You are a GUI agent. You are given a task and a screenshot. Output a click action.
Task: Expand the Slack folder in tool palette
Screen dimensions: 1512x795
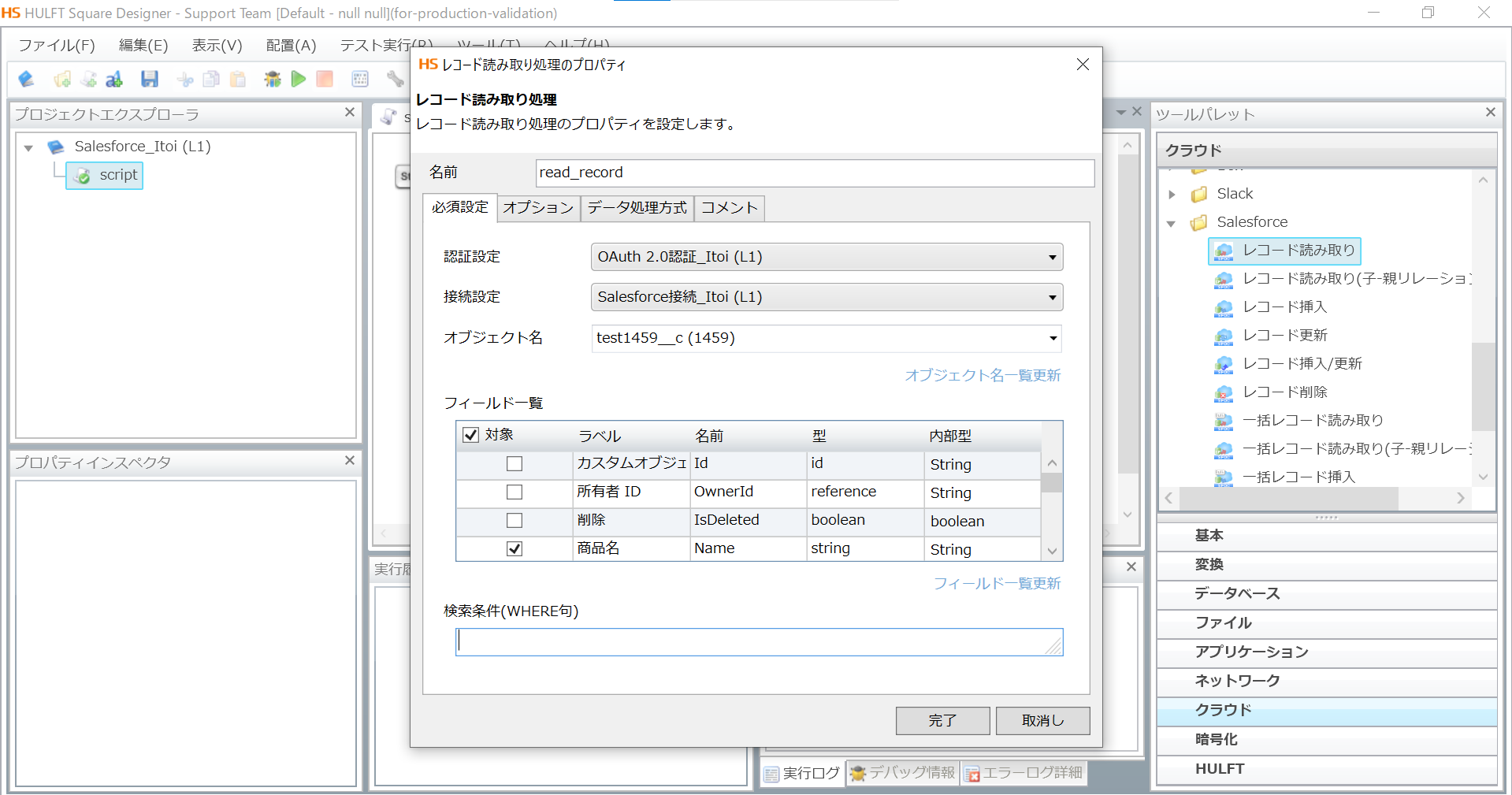[1172, 195]
